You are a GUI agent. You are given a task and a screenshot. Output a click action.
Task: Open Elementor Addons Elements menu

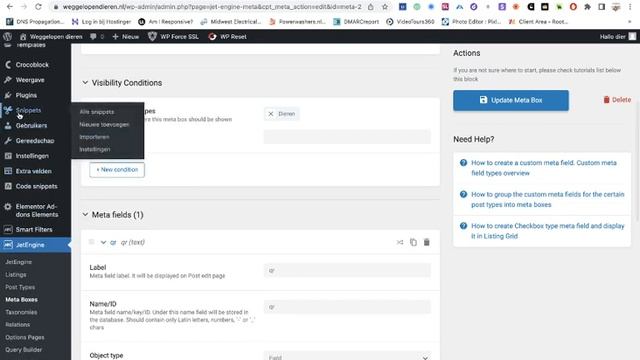point(37,211)
